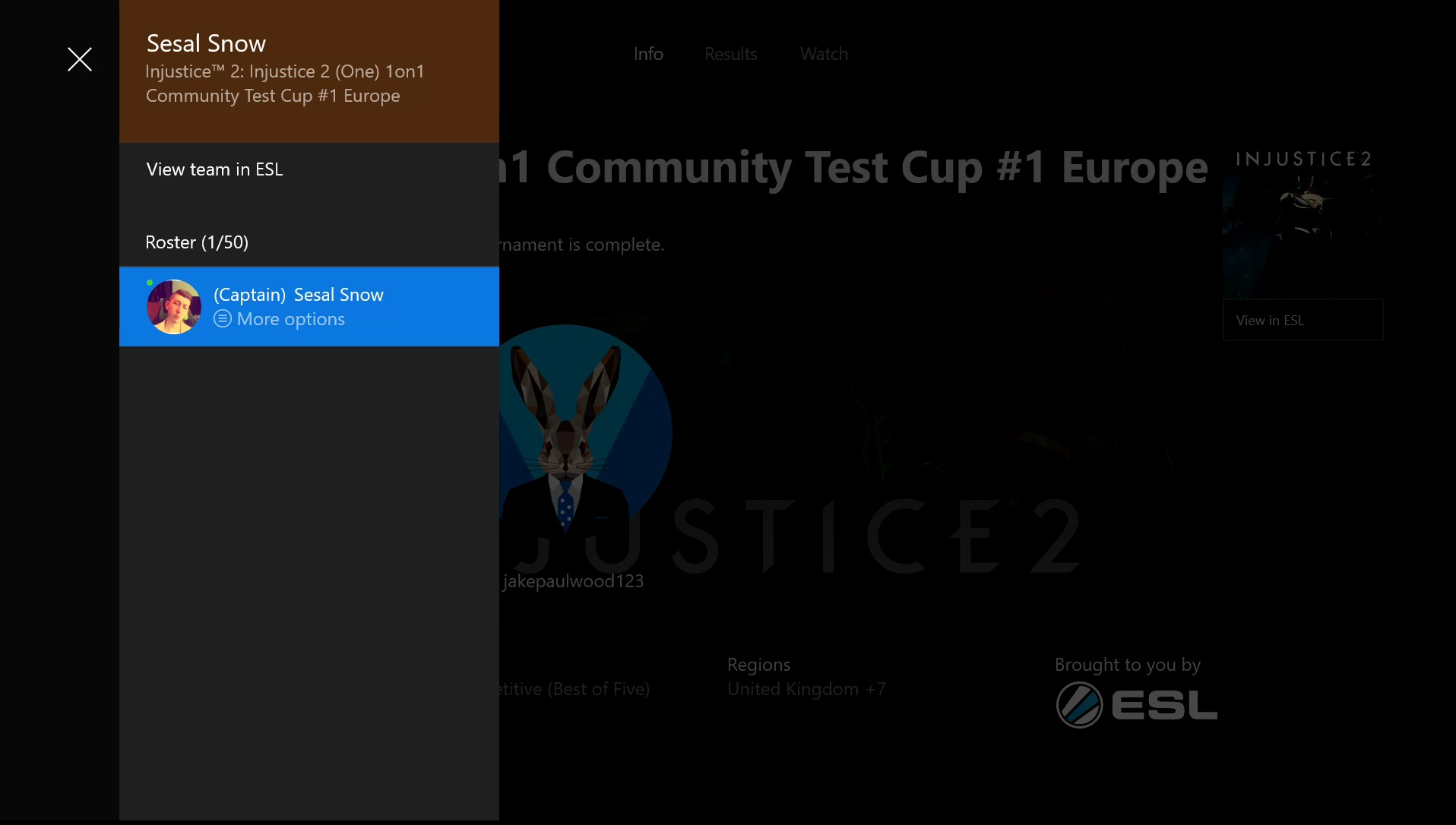Close the team panel with the X icon
Viewport: 1456px width, 825px height.
pos(80,59)
